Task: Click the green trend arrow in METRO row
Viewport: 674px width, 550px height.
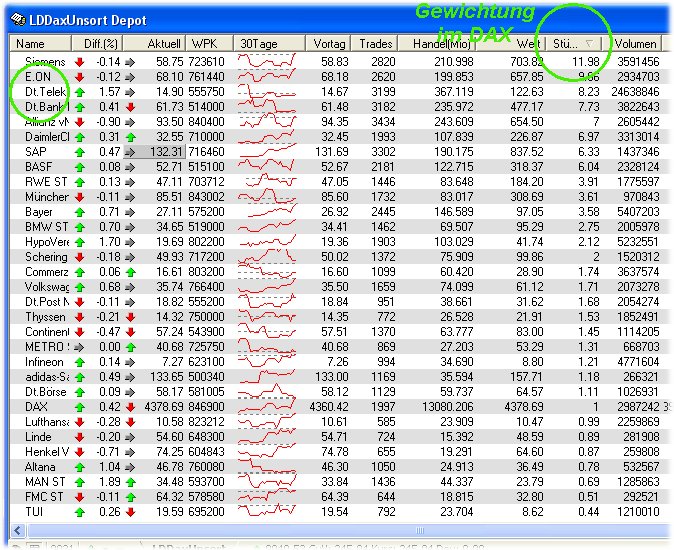Action: click(131, 347)
